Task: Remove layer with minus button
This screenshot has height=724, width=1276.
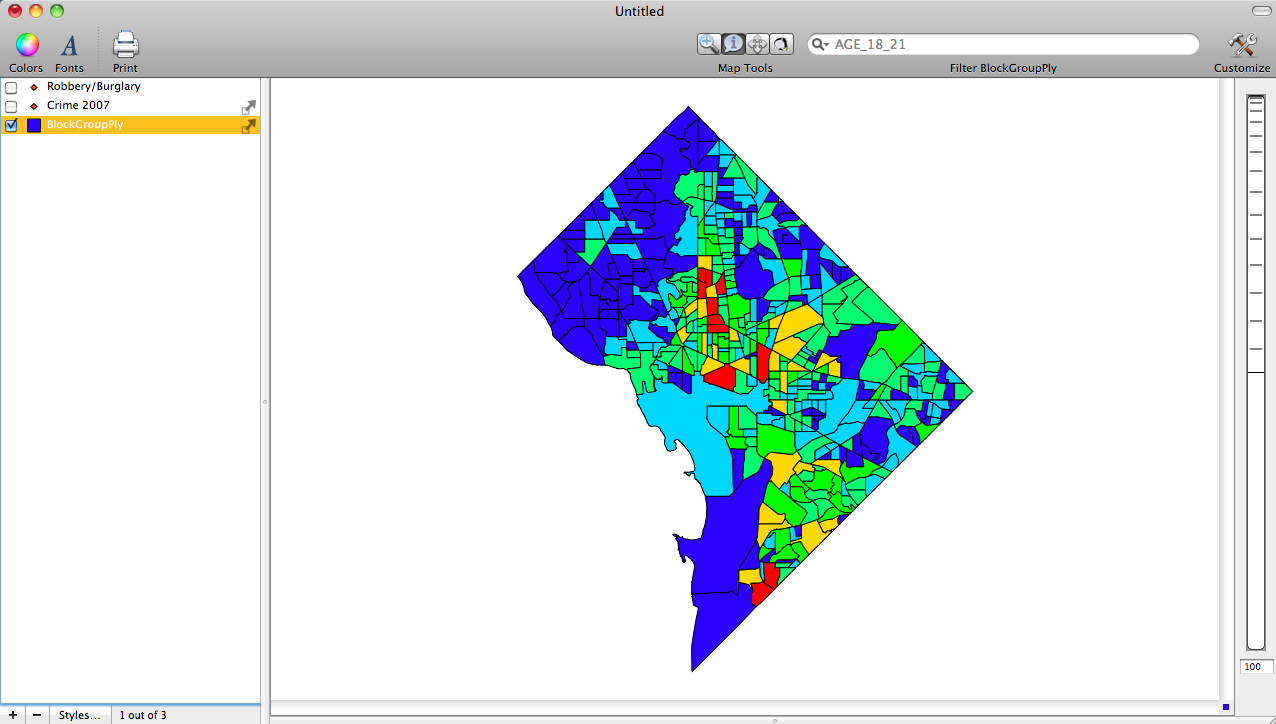Action: [37, 715]
